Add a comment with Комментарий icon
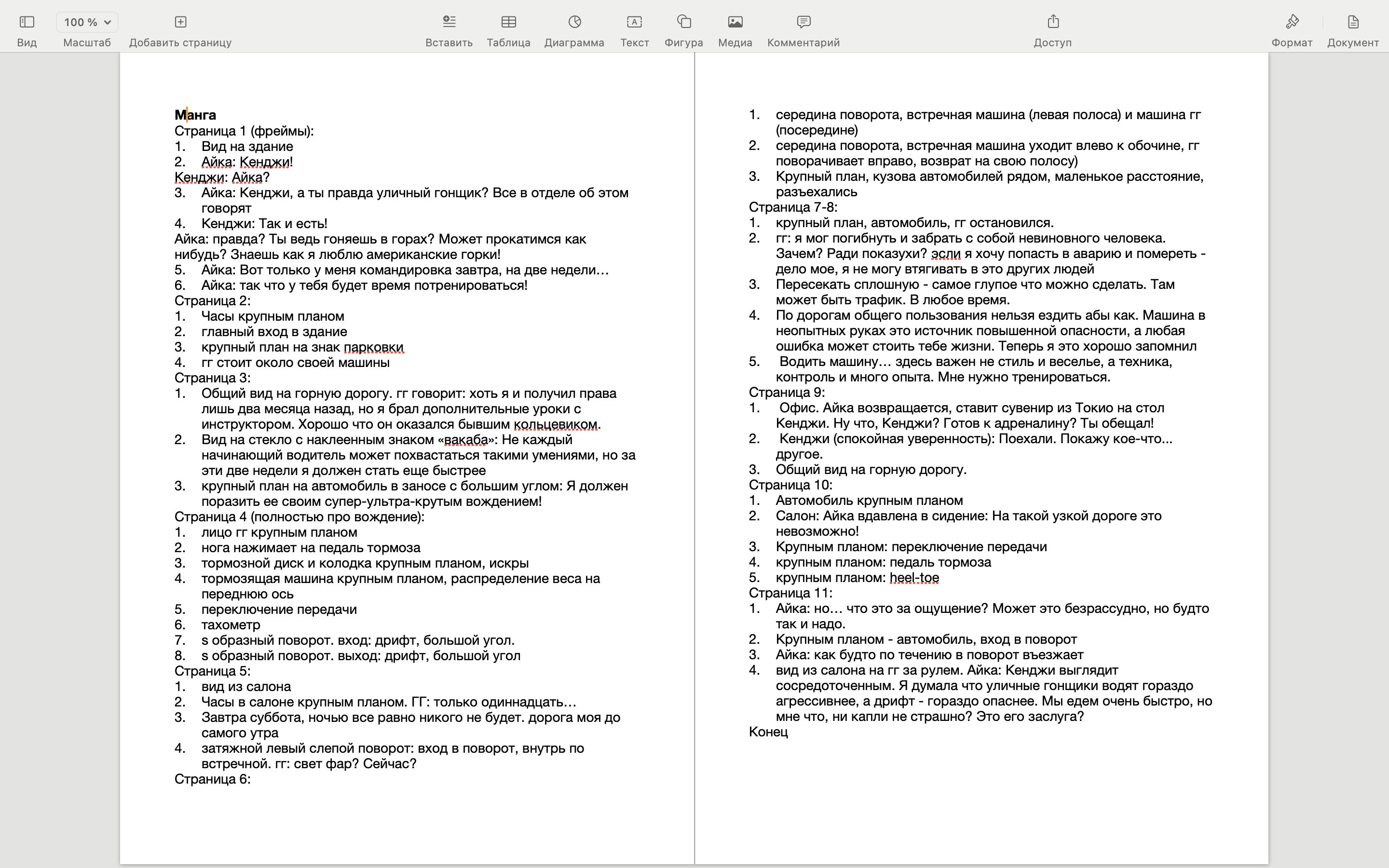This screenshot has width=1389, height=868. 803,22
